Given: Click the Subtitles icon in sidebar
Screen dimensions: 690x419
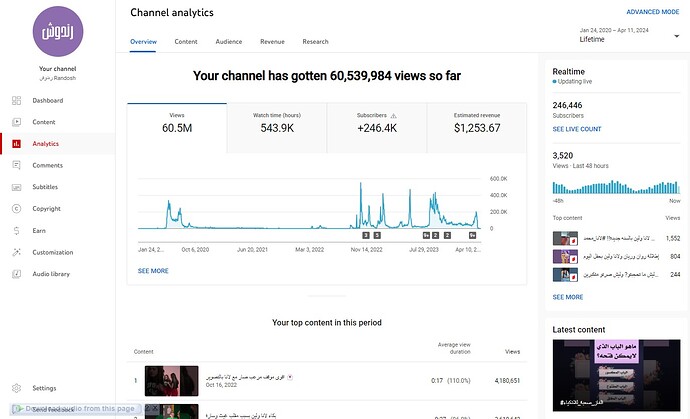Looking at the screenshot, I should [x=17, y=187].
